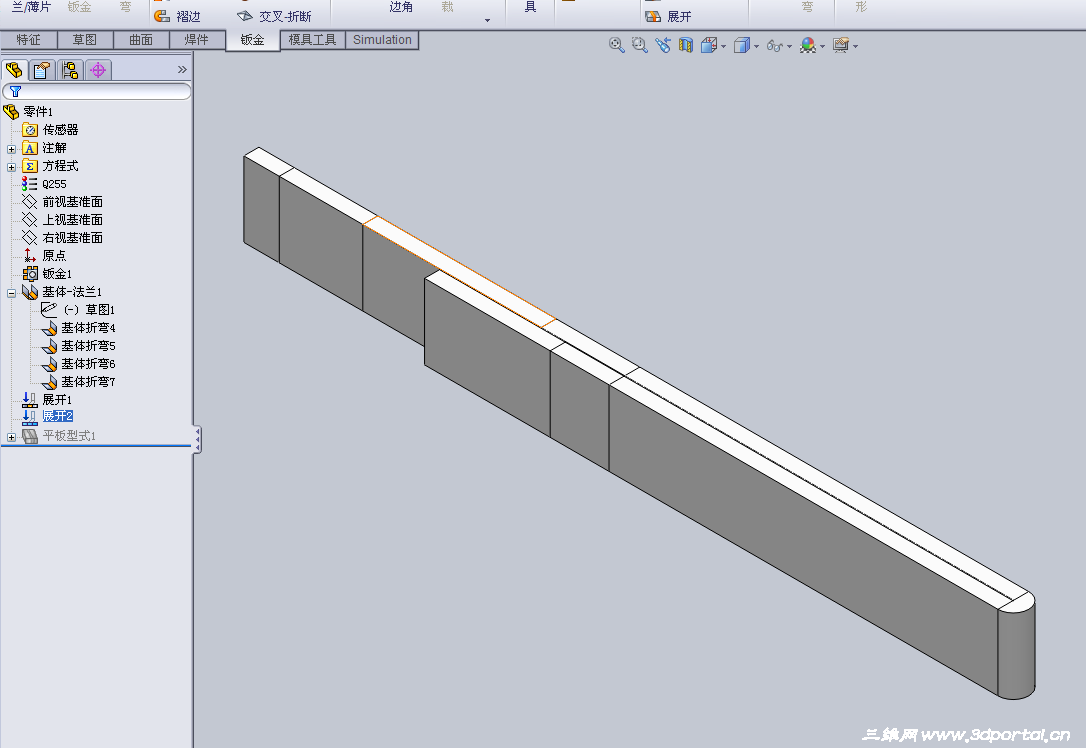
Task: Click the Display Style cube icon
Action: click(741, 46)
